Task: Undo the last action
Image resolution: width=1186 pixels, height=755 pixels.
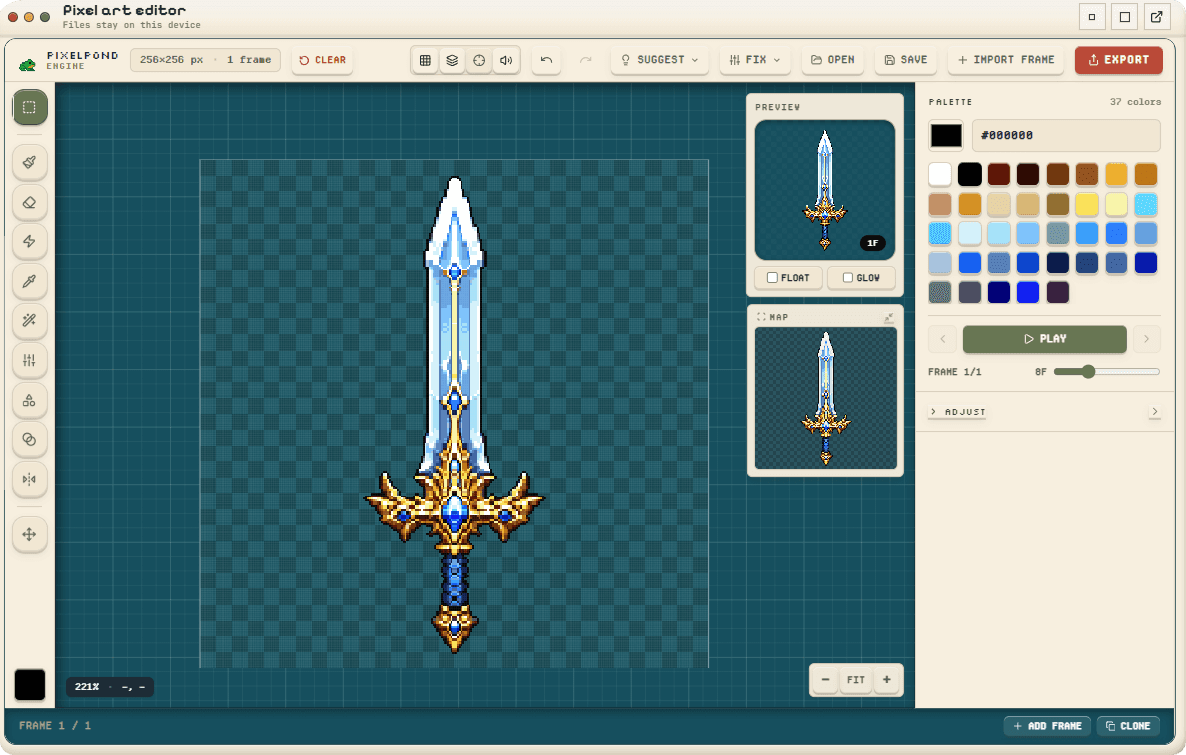Action: tap(546, 60)
